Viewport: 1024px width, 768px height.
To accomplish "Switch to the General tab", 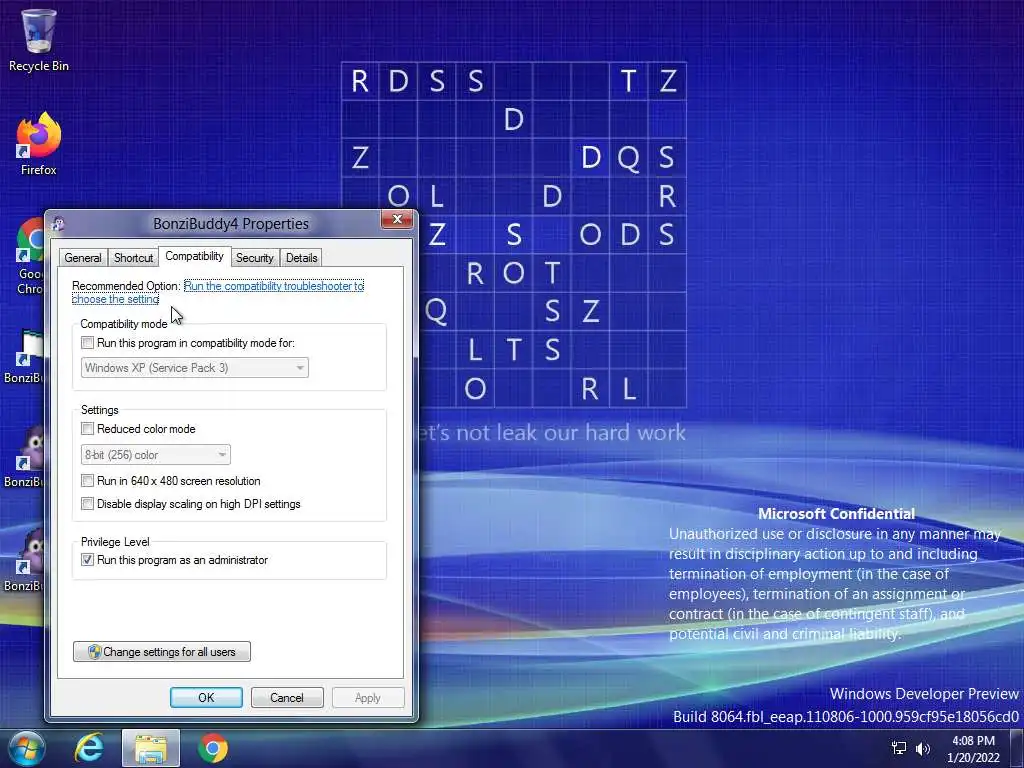I will coord(83,258).
